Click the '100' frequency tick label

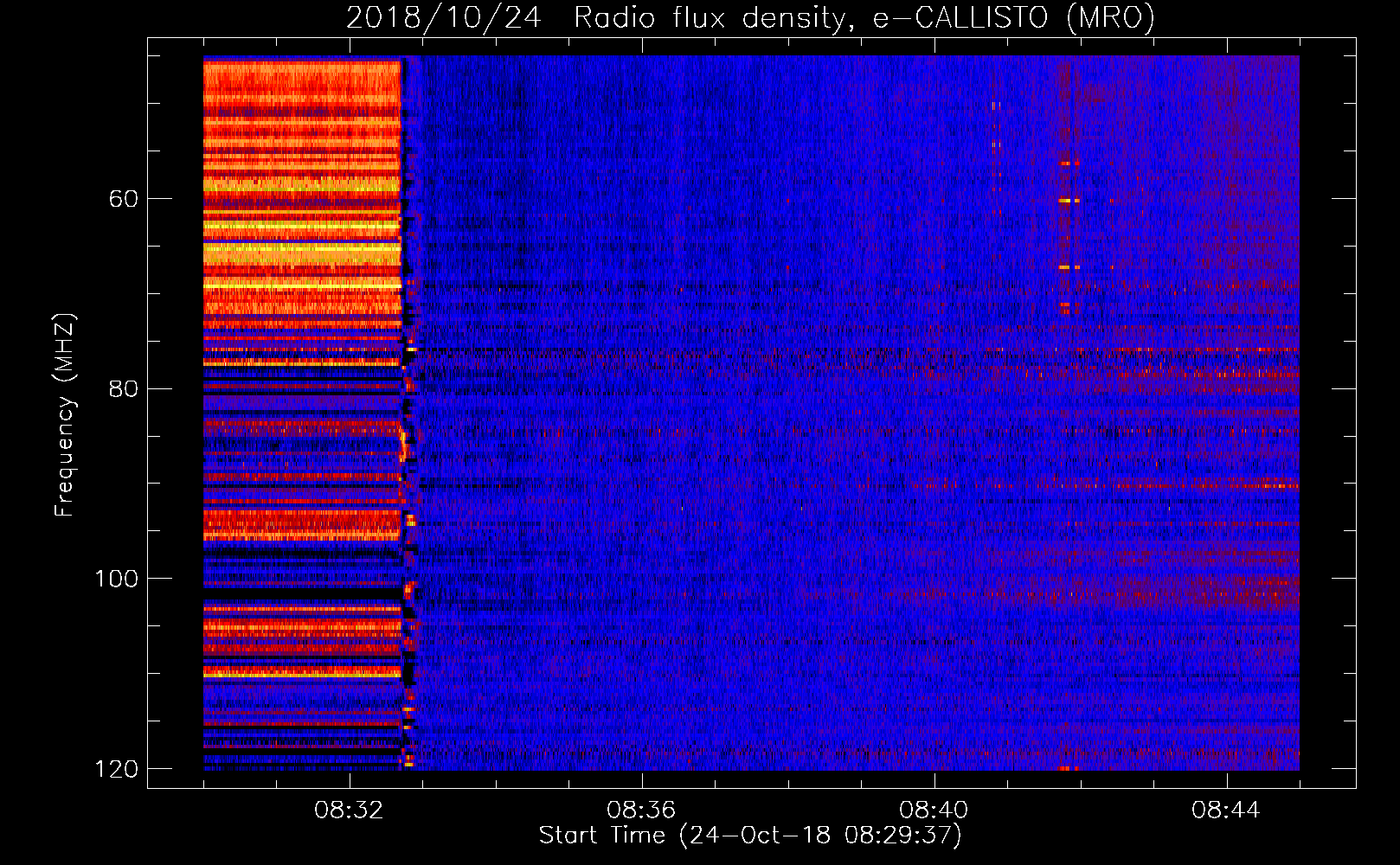[116, 579]
